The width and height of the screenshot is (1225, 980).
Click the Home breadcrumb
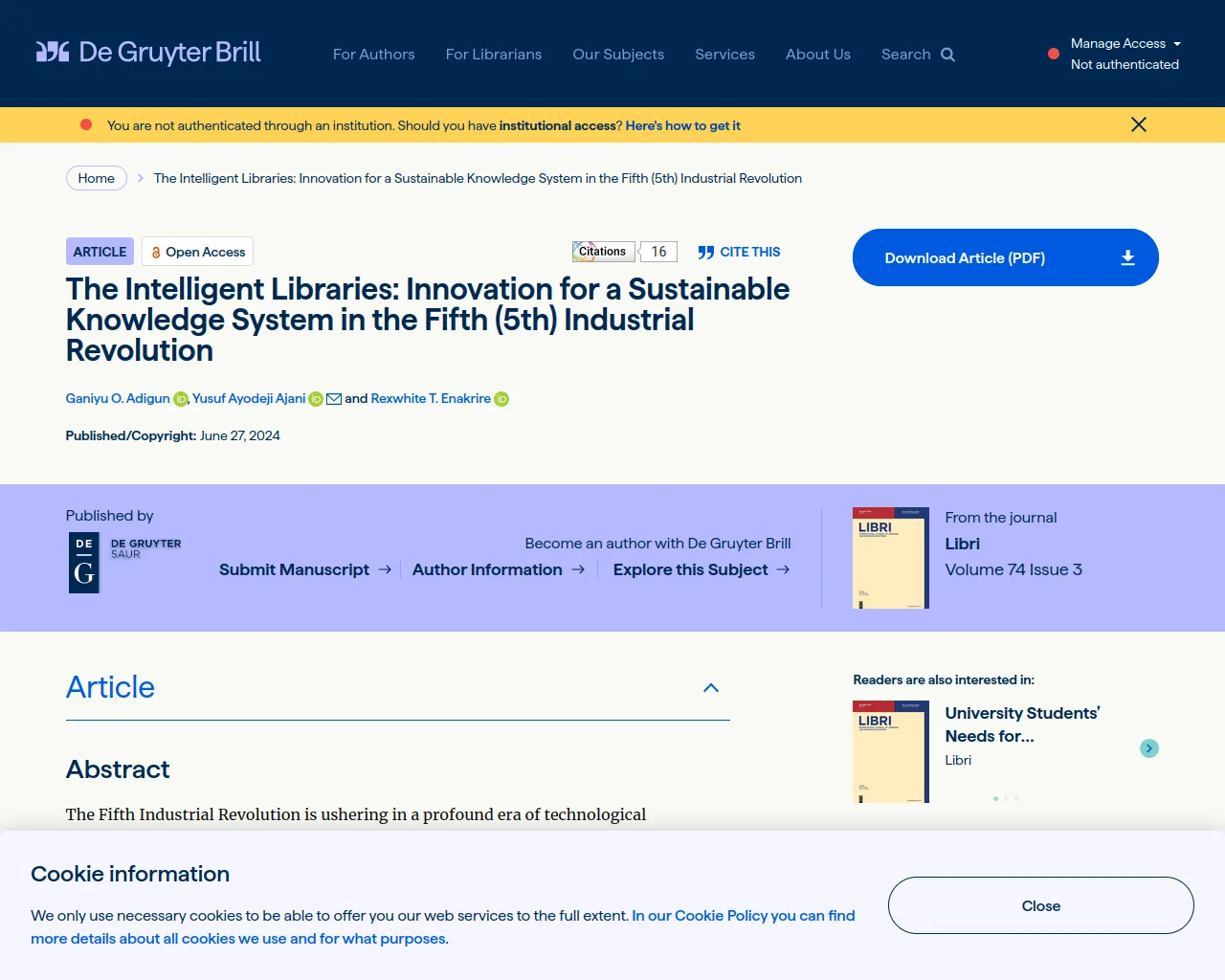tap(96, 178)
